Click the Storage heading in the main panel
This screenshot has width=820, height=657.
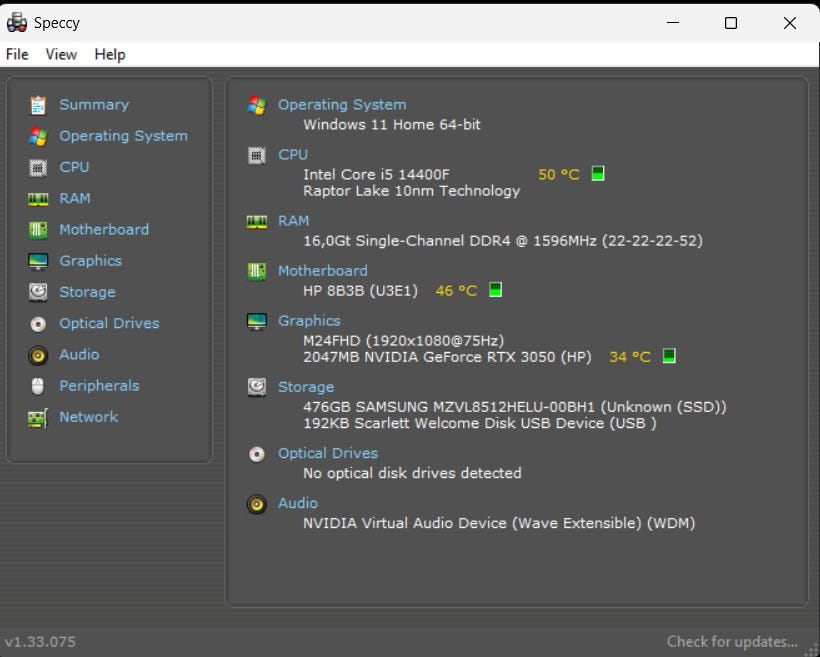306,386
